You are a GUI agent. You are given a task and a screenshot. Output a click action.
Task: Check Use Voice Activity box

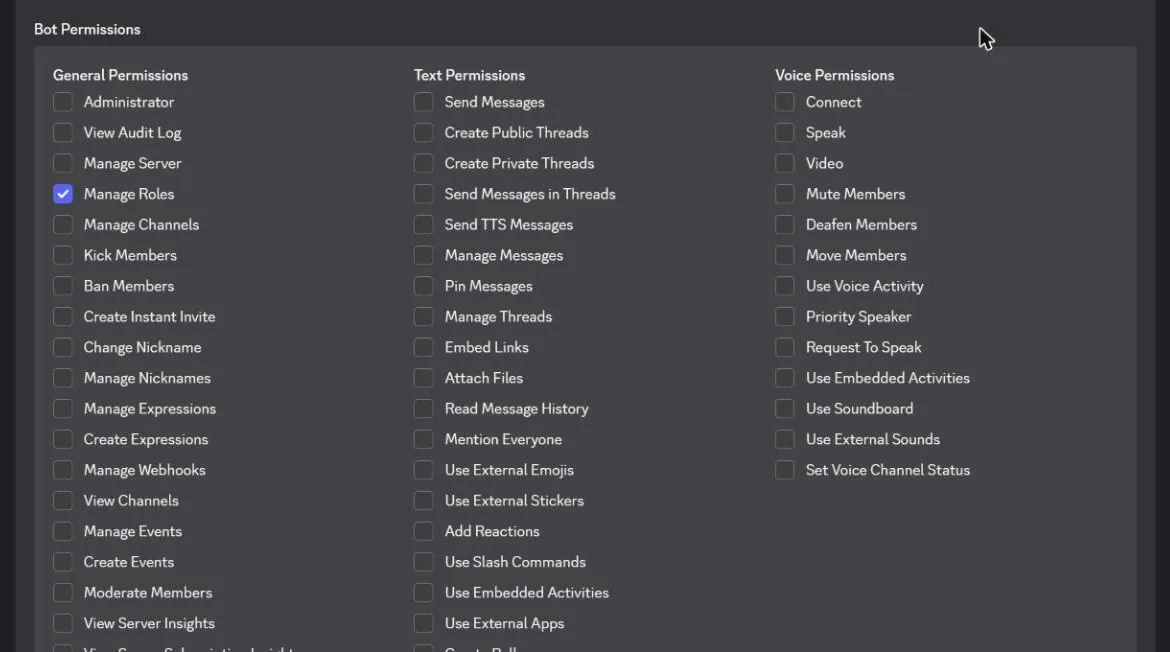pos(784,286)
